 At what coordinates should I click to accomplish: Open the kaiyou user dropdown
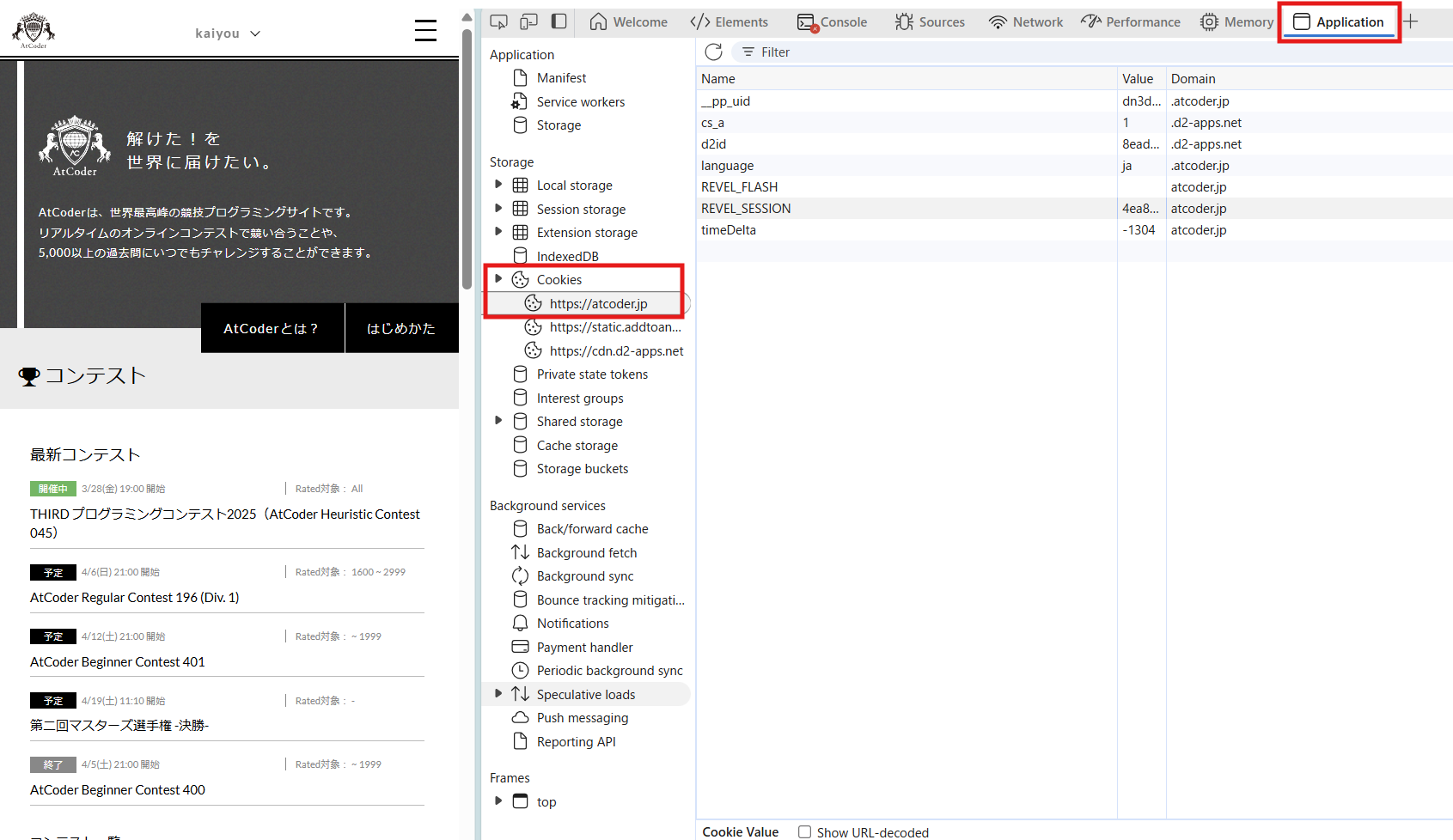(x=228, y=33)
